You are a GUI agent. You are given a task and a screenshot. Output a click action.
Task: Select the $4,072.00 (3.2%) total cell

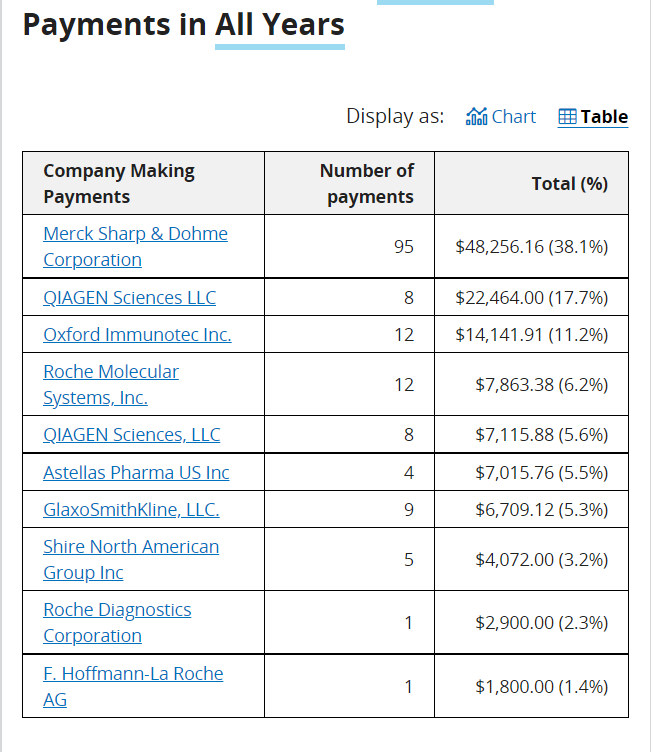pyautogui.click(x=532, y=559)
